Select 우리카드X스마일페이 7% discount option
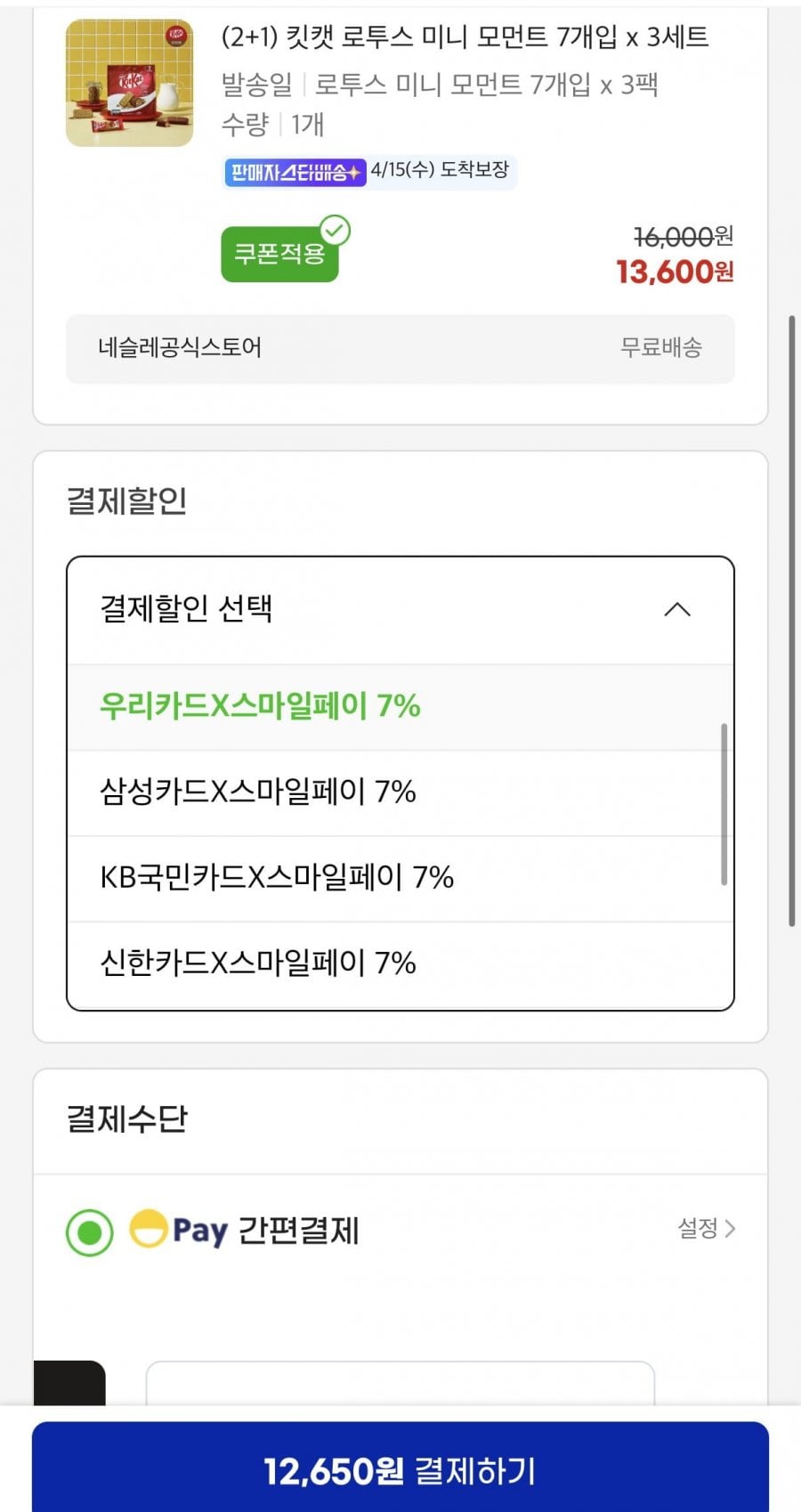This screenshot has height=1512, width=801. [260, 706]
